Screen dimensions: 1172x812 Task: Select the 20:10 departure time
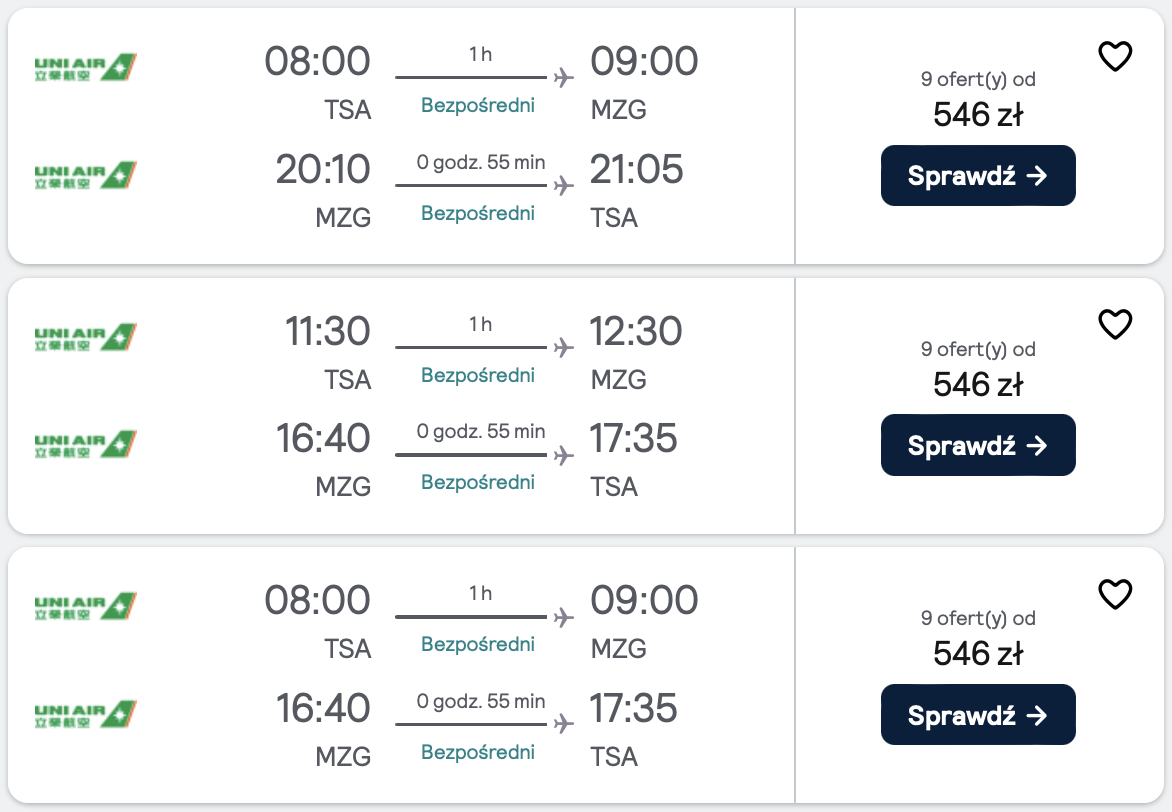(x=323, y=169)
